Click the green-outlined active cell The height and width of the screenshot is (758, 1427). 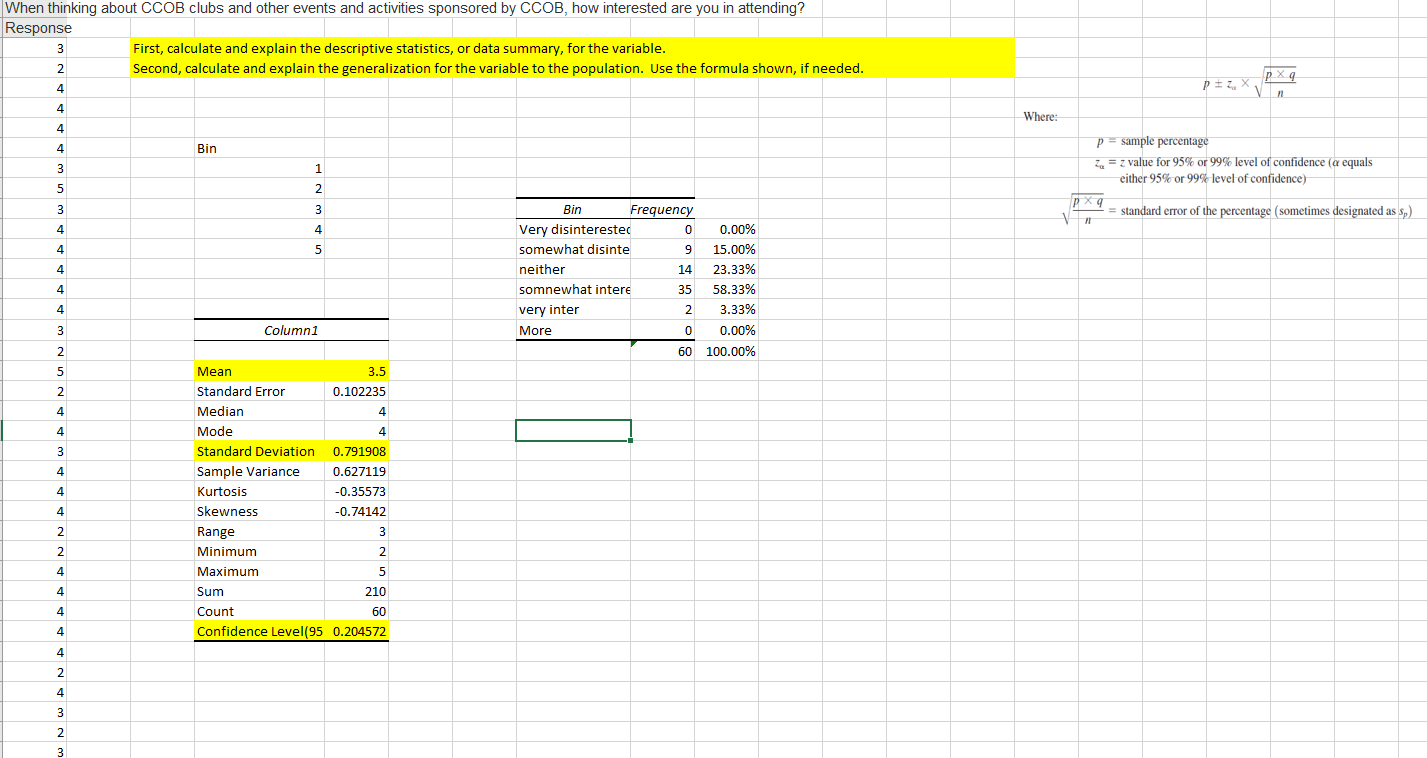573,430
